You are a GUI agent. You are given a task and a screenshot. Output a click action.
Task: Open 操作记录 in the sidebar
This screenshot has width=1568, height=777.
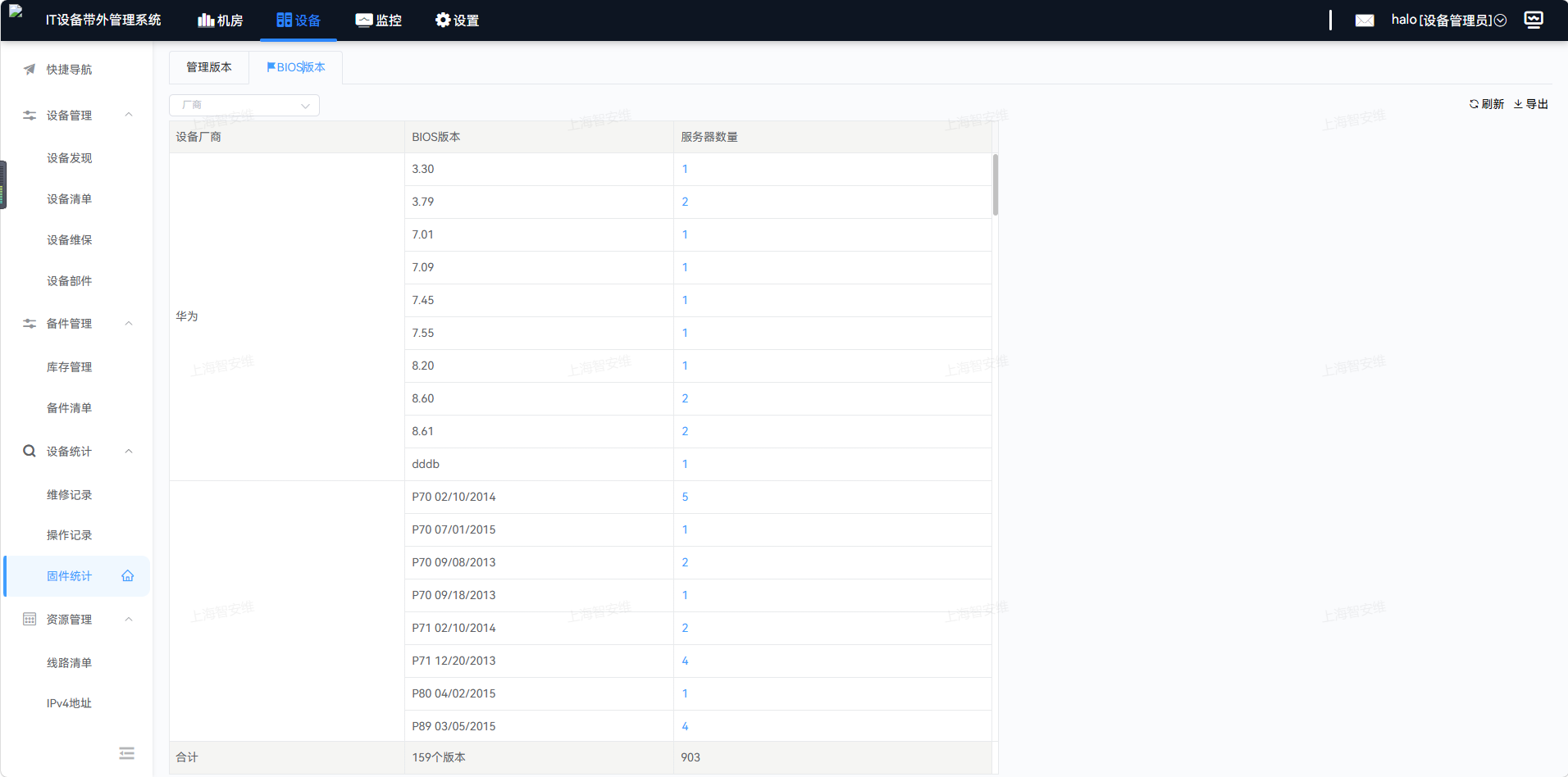pos(70,535)
